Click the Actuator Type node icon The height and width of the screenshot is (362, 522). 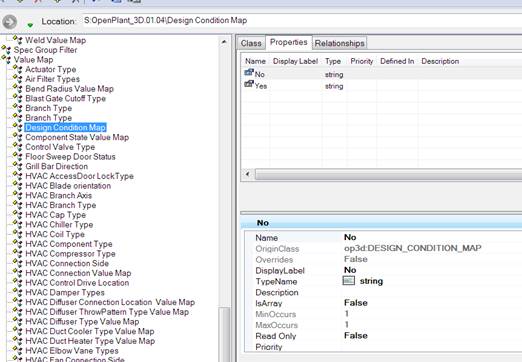(18, 69)
